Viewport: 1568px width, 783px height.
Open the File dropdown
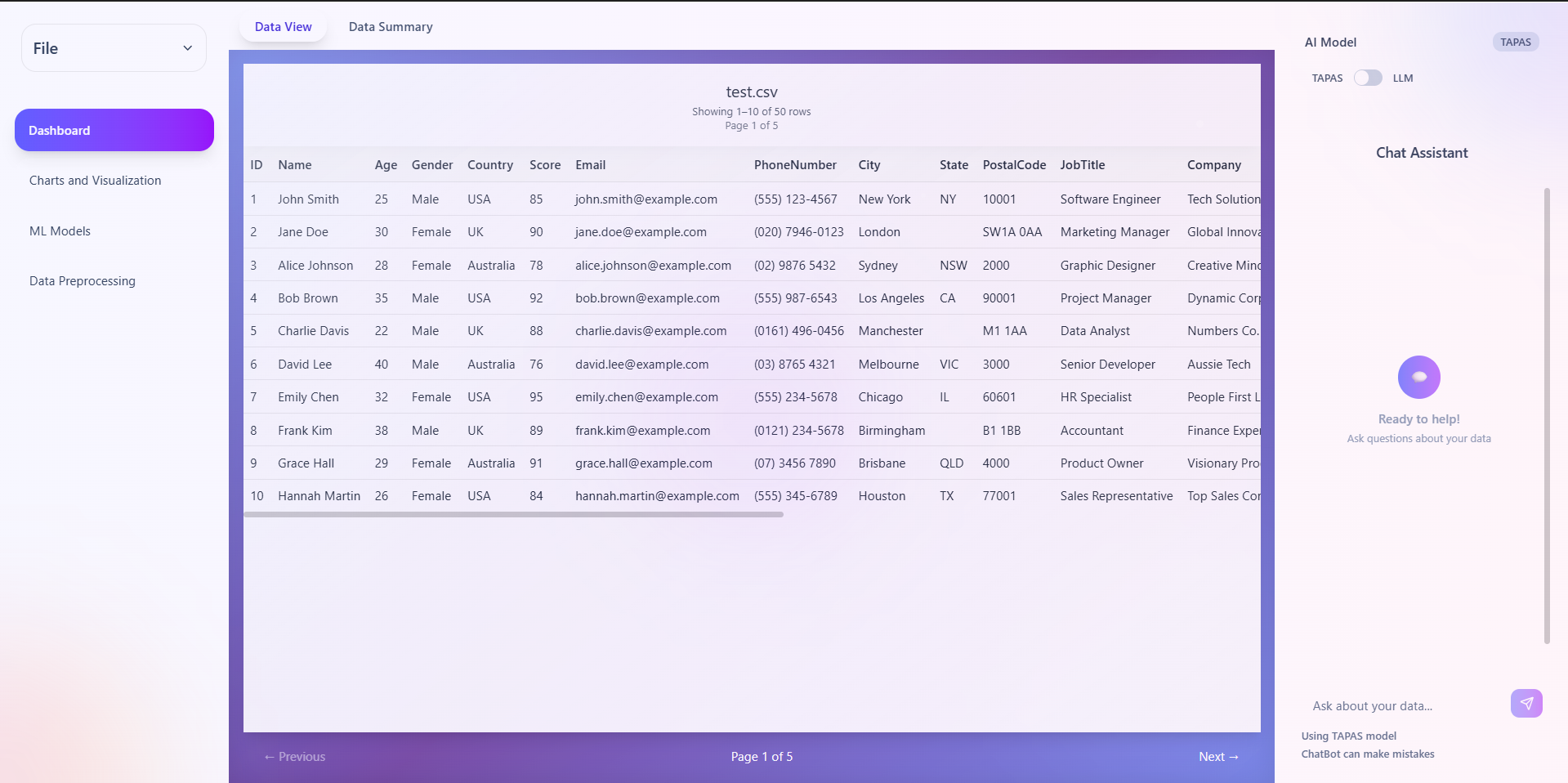pos(114,47)
